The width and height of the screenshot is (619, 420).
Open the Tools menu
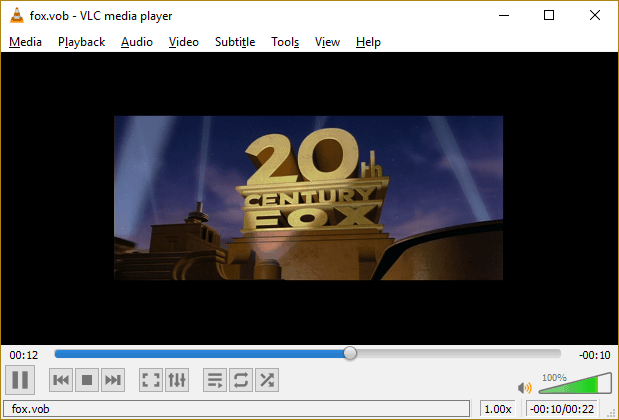point(285,42)
